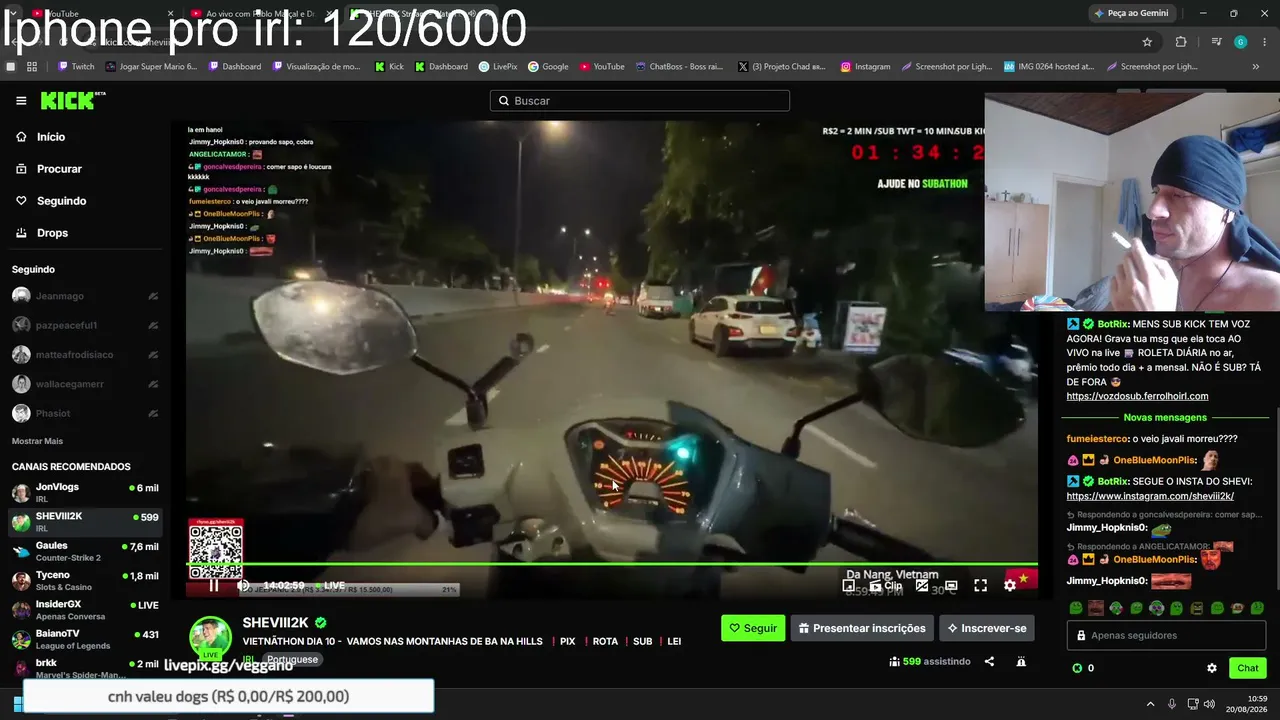The width and height of the screenshot is (1280, 720).
Task: Report the stream via the alert icon
Action: (x=1021, y=662)
